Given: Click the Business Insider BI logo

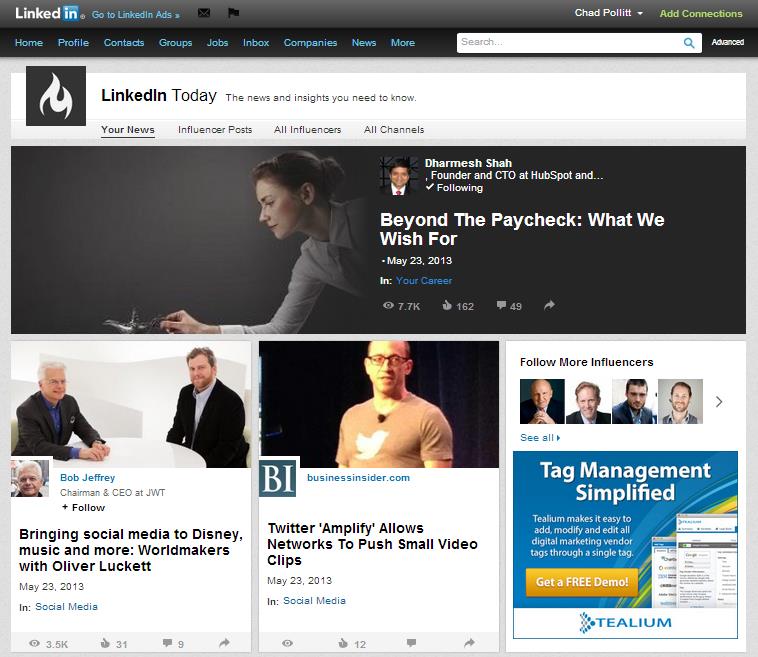Looking at the screenshot, I should point(278,478).
